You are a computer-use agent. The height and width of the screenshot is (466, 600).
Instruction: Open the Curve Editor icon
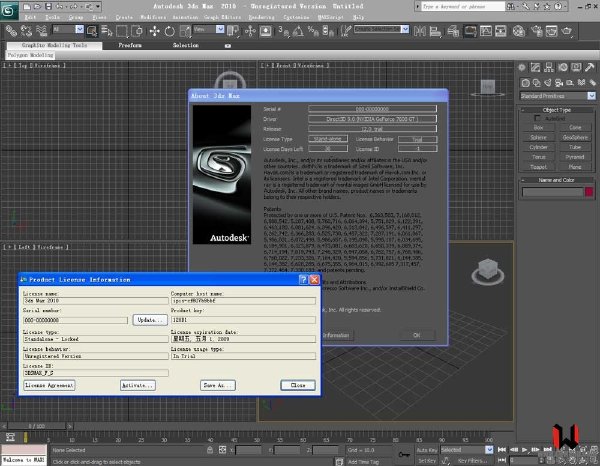coord(486,31)
